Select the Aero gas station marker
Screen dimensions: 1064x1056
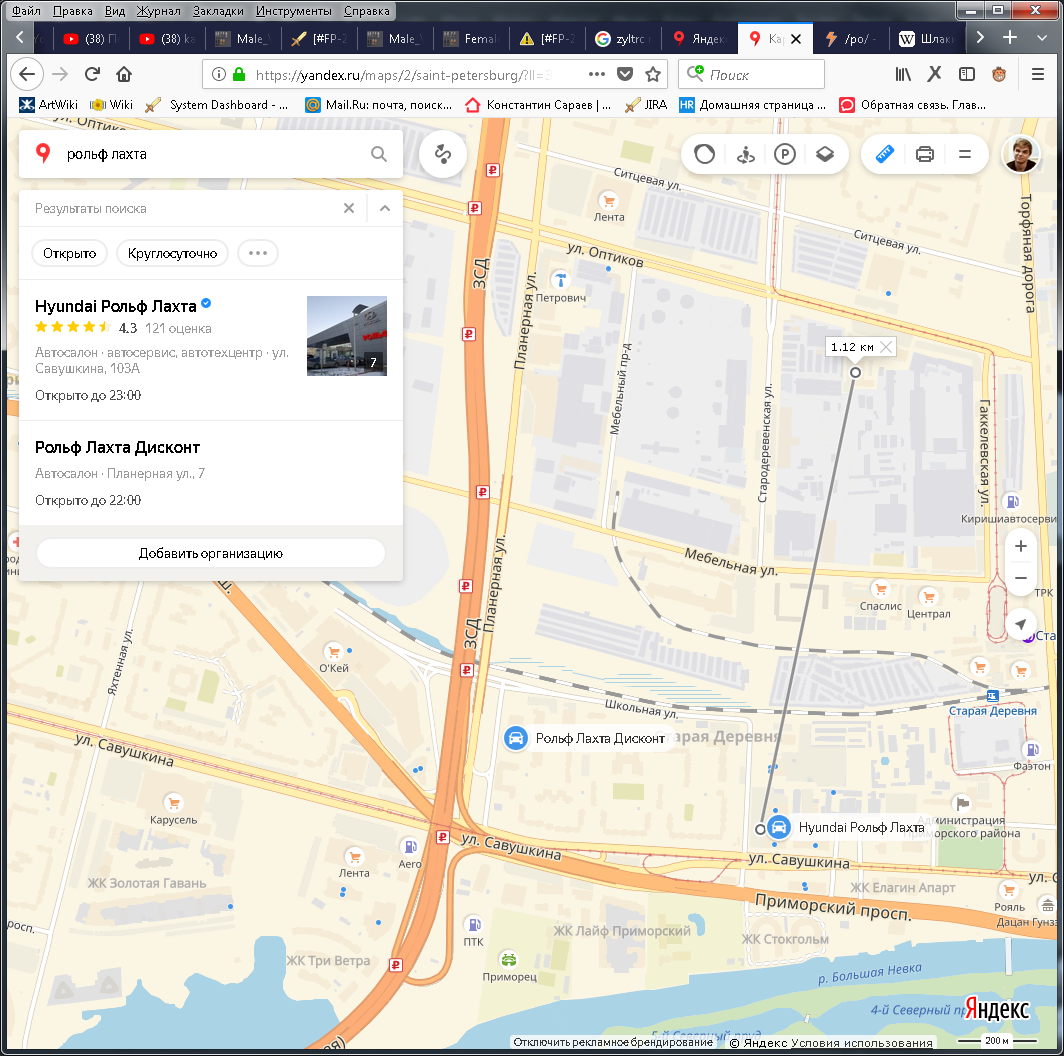tap(409, 846)
